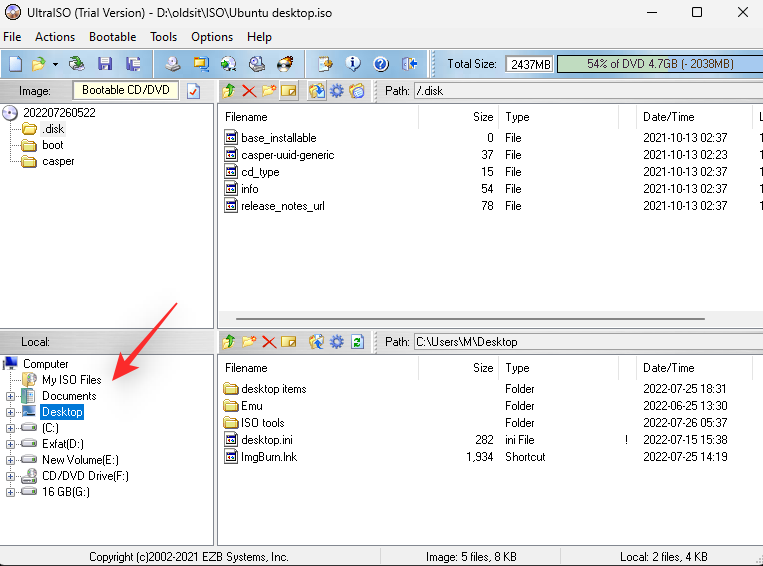Click the boot info checkmark document icon
The width and height of the screenshot is (763, 566).
tap(193, 91)
